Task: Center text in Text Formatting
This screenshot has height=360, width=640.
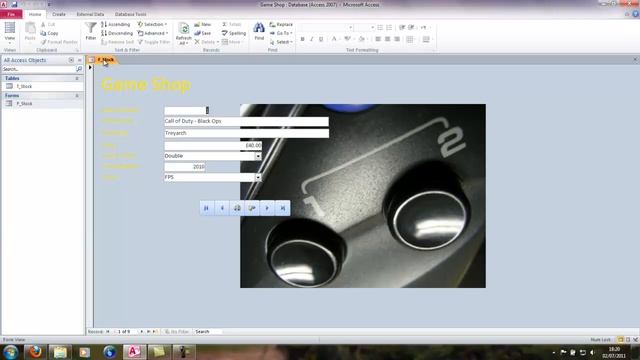Action: (x=387, y=39)
